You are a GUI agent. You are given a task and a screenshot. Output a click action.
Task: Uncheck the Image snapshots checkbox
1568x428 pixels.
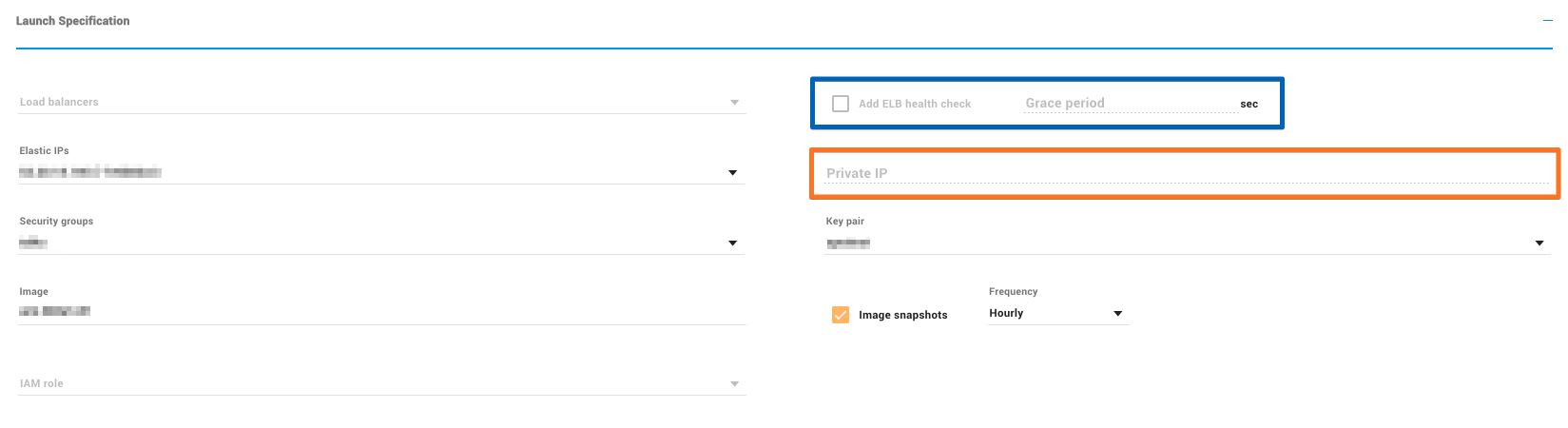(x=841, y=315)
